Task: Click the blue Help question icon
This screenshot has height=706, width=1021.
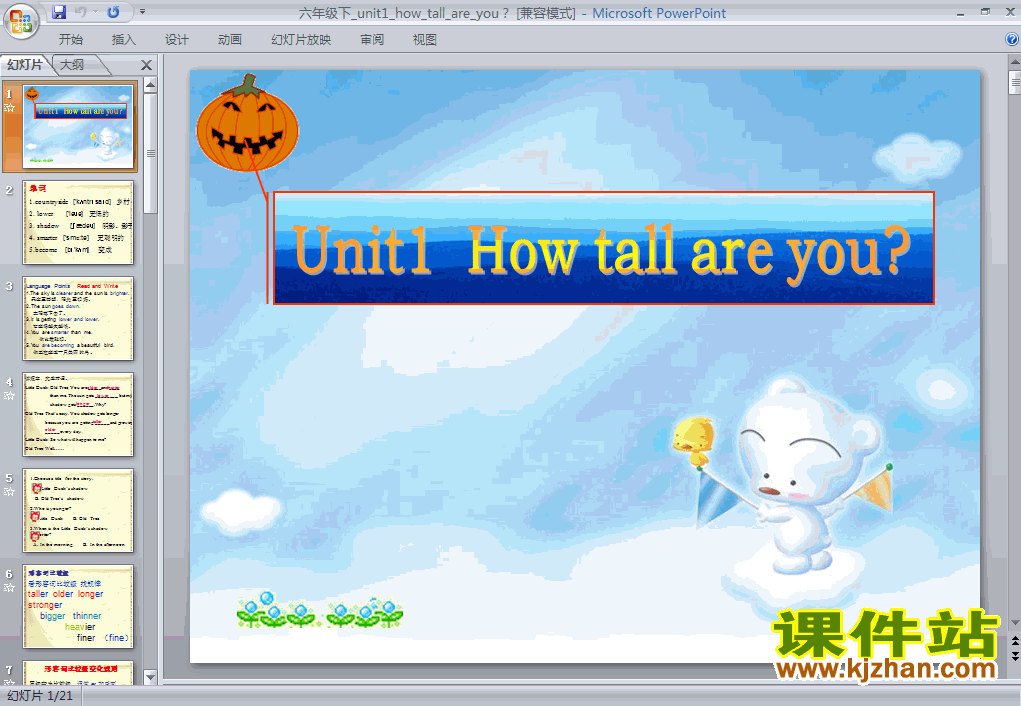Action: click(1012, 39)
